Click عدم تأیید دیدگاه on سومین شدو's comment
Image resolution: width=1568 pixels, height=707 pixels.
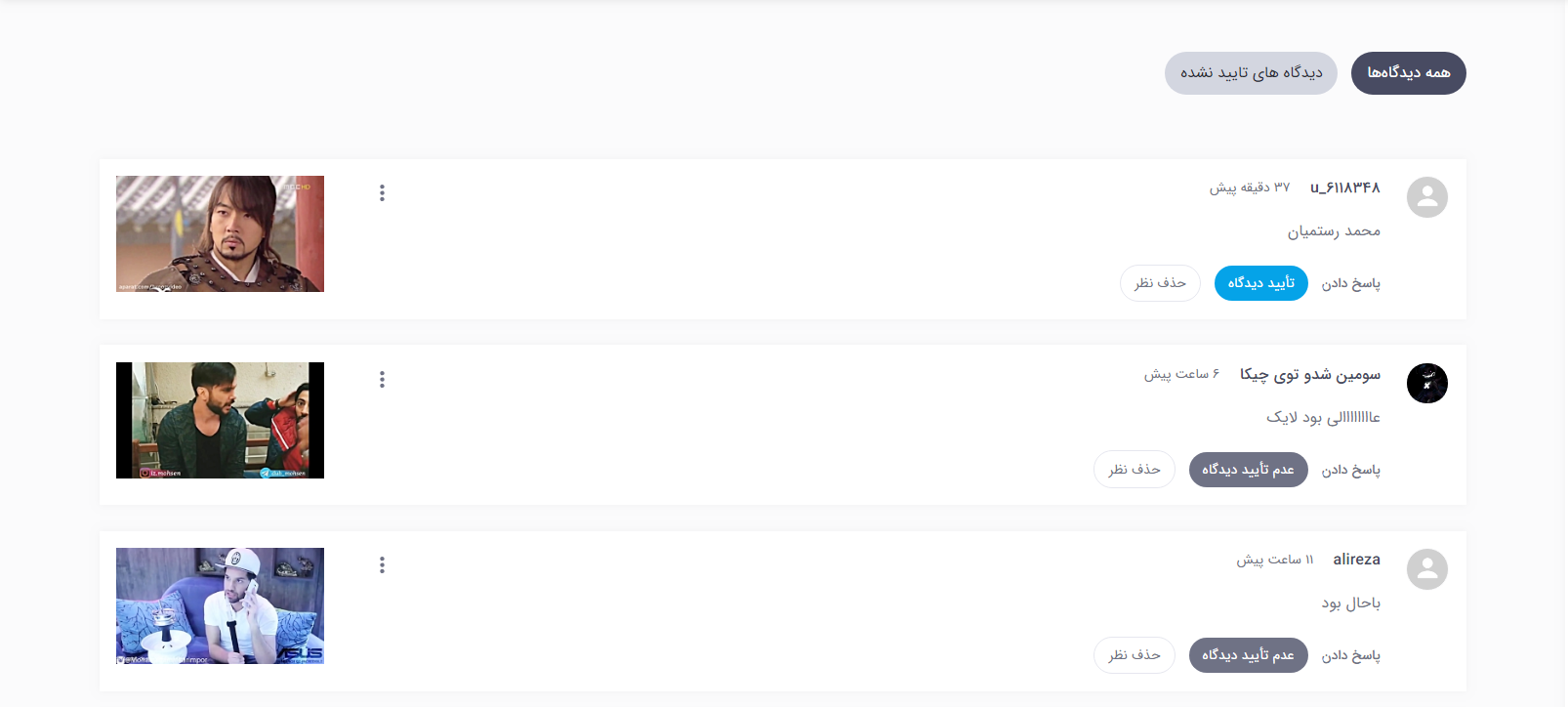[1248, 470]
